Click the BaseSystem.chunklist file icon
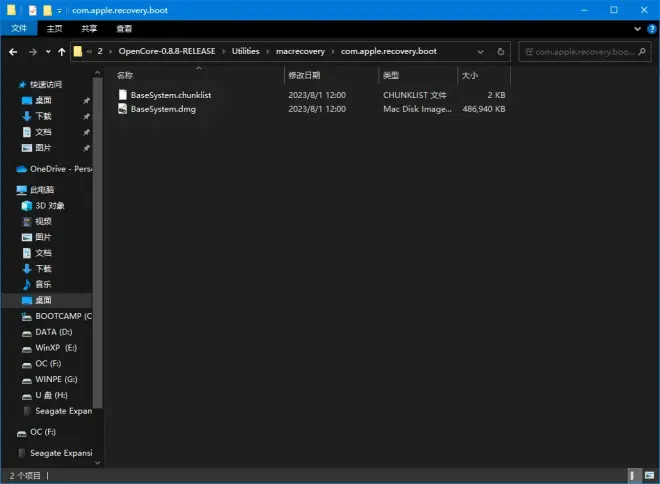Screen dimensions: 660x484 [x=122, y=95]
